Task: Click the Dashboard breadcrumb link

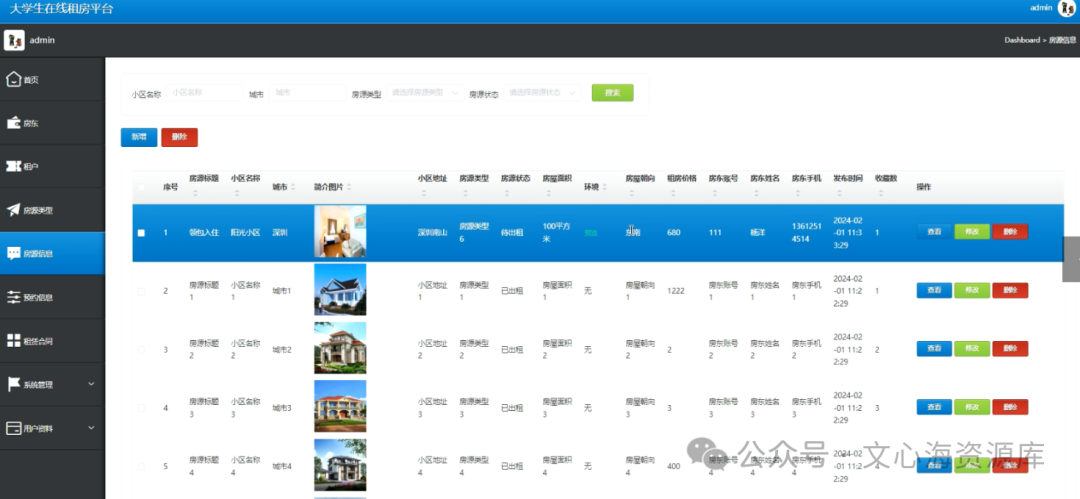Action: (1022, 40)
